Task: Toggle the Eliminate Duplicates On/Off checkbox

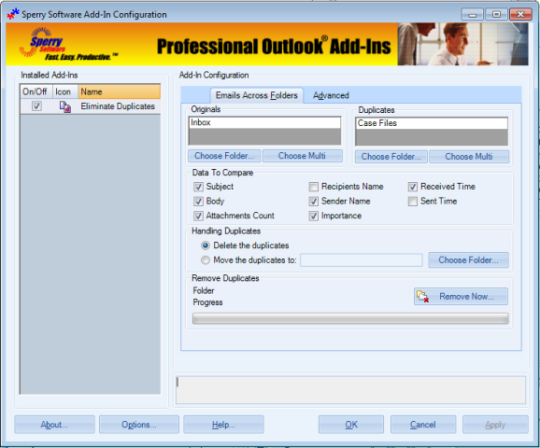Action: click(37, 106)
